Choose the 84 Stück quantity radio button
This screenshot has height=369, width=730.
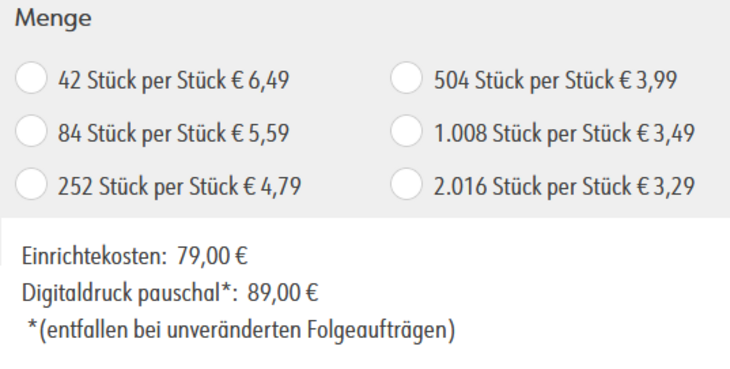[x=31, y=131]
